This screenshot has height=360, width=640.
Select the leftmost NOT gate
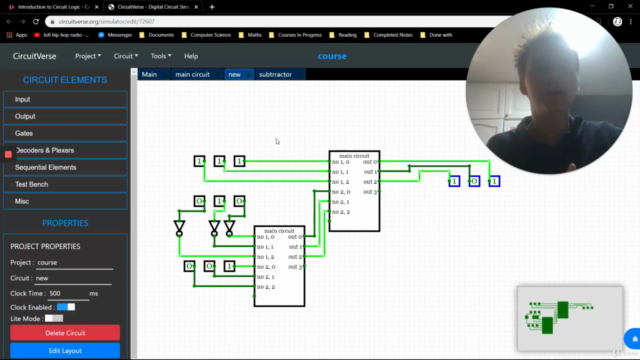pos(179,228)
